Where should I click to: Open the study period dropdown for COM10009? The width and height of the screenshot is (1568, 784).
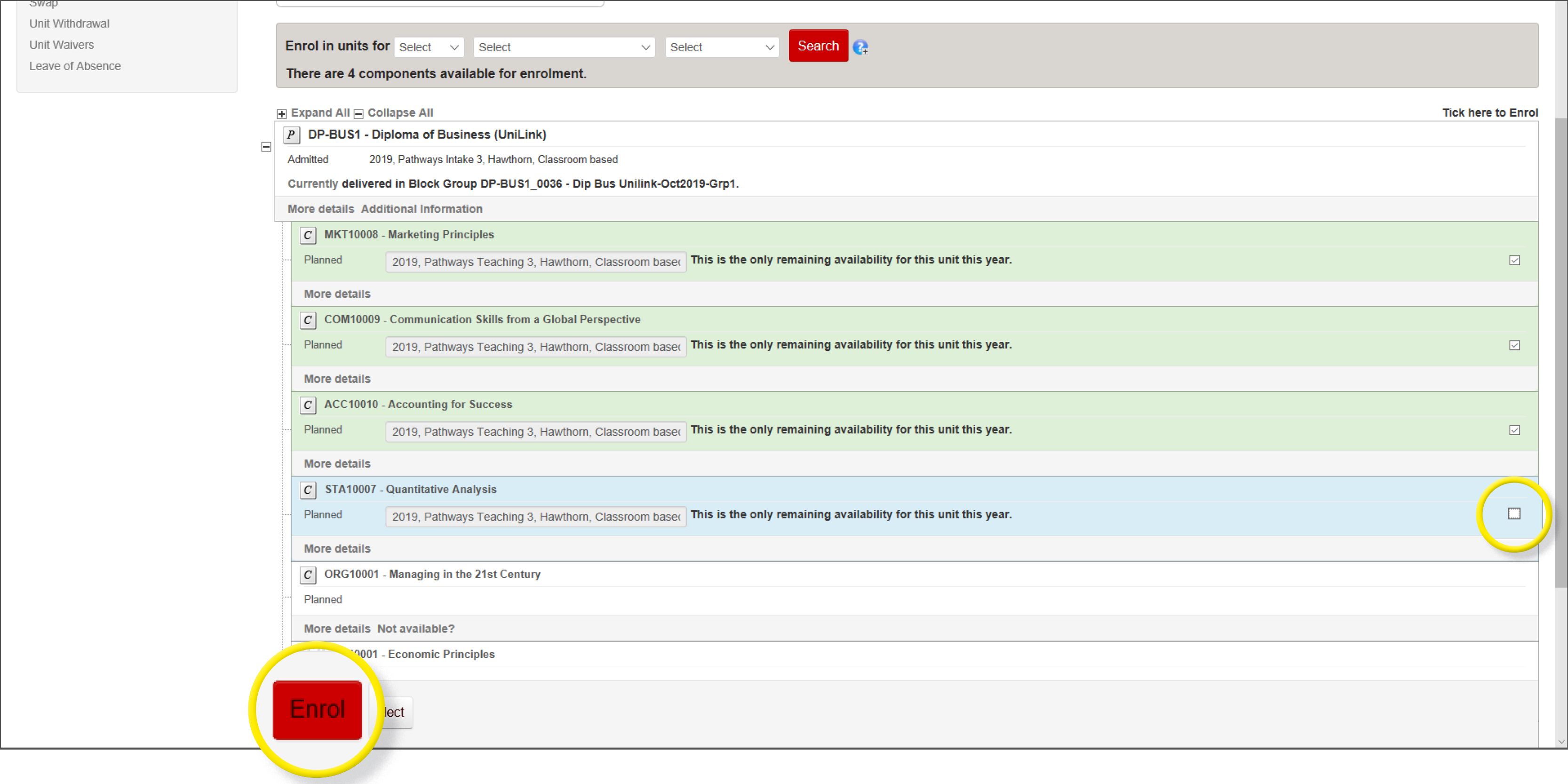tap(535, 347)
